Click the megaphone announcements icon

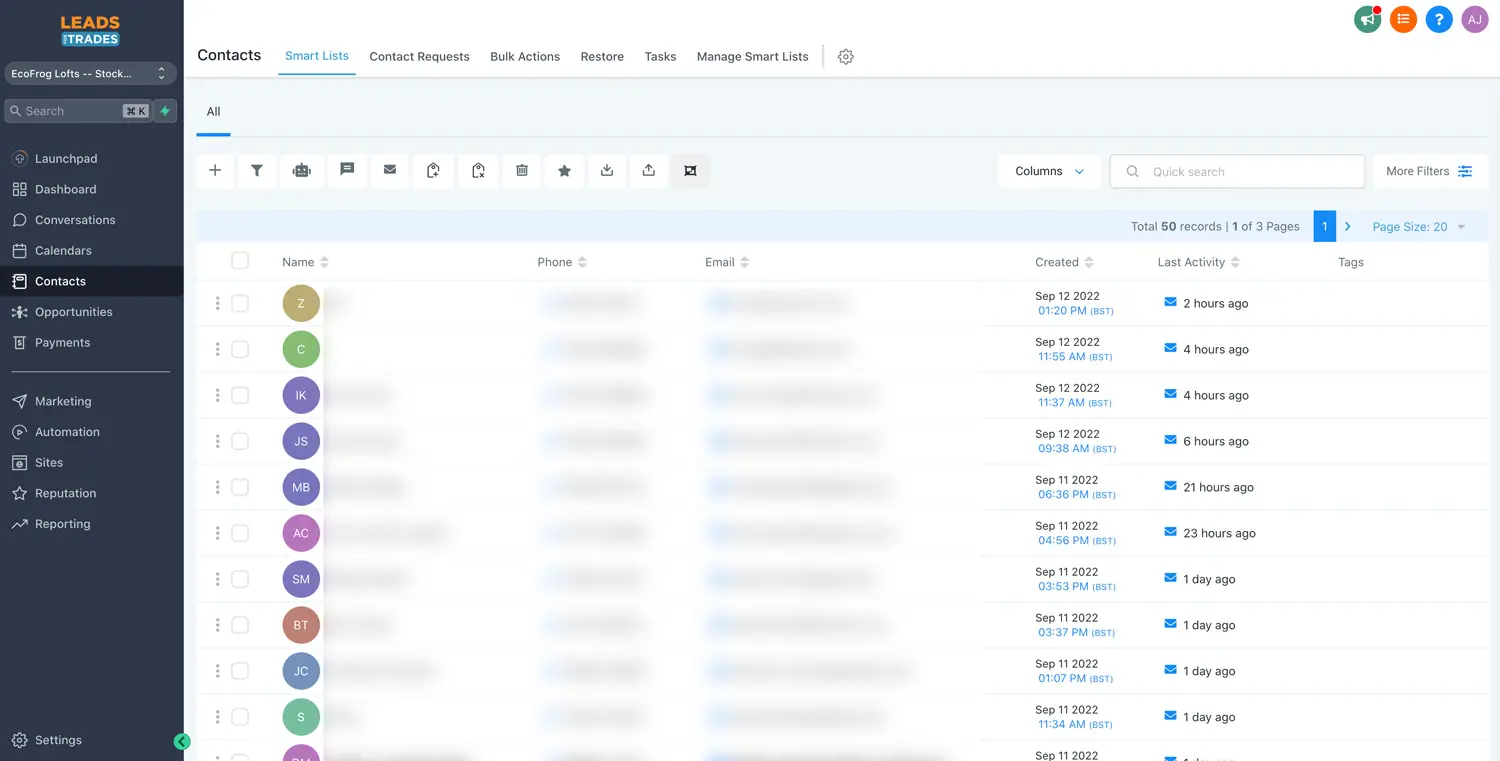1367,19
